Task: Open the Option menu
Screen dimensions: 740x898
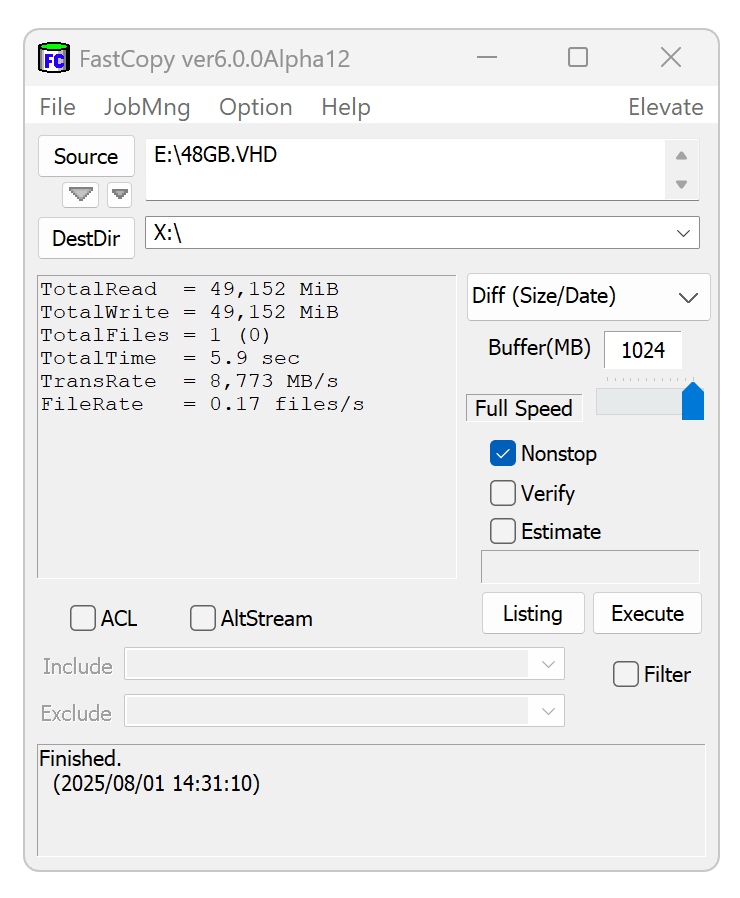Action: pos(256,107)
